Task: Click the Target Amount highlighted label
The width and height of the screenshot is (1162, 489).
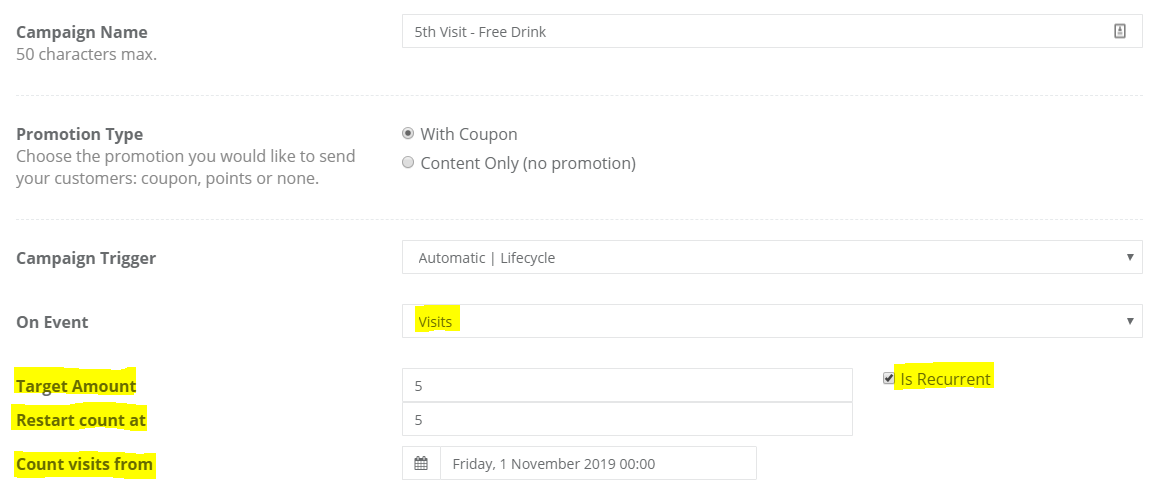Action: tap(76, 386)
